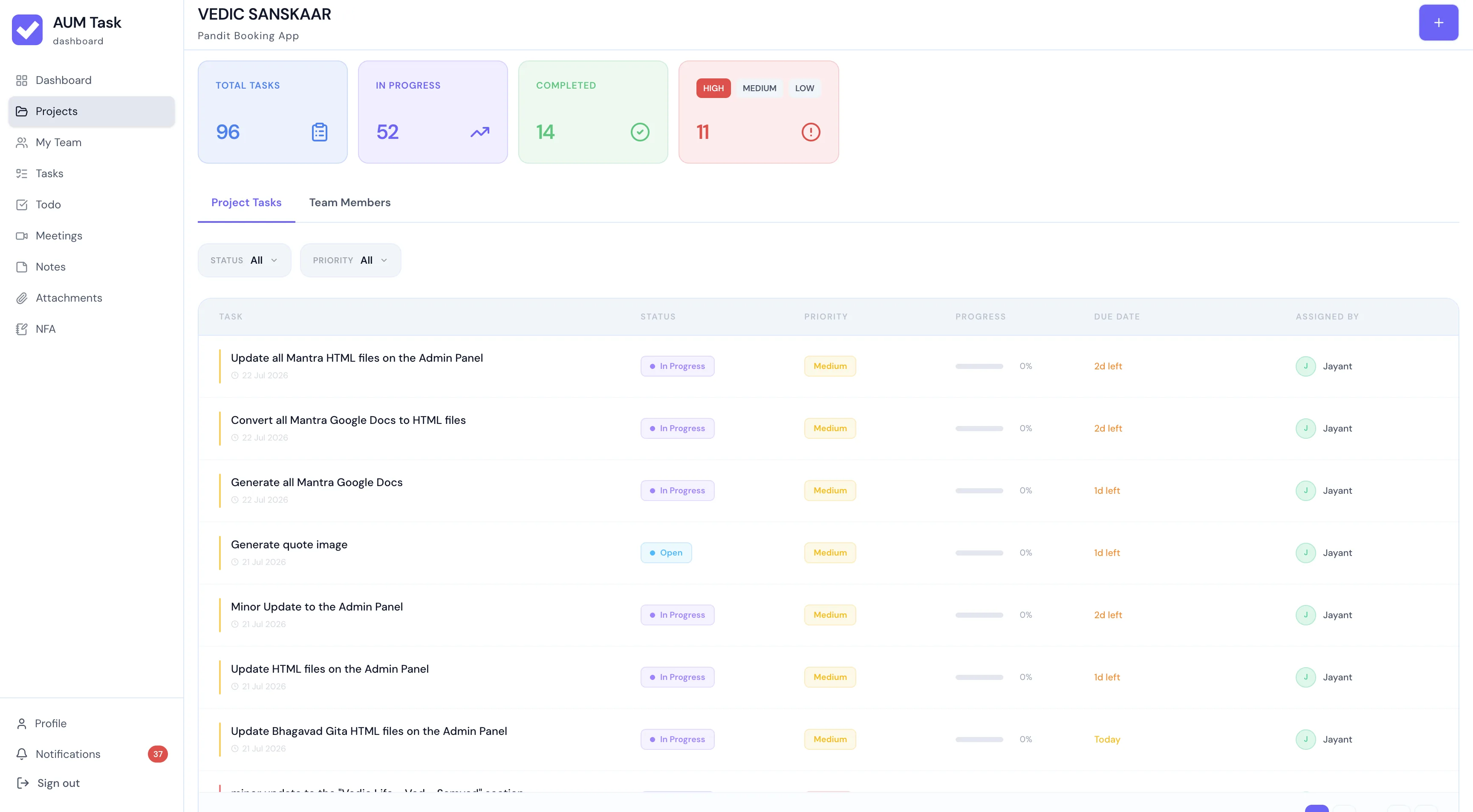Open task Convert all Mantra Google Docs

point(348,420)
